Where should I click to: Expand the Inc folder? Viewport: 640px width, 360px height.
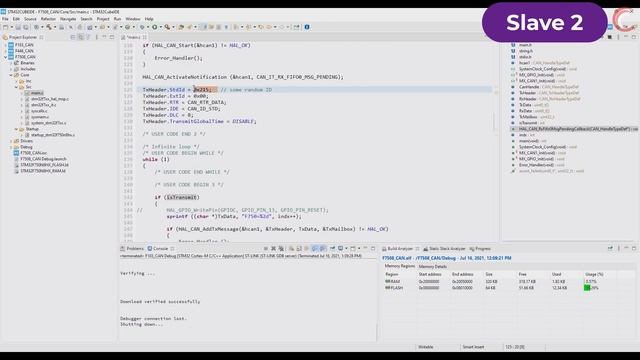point(16,81)
